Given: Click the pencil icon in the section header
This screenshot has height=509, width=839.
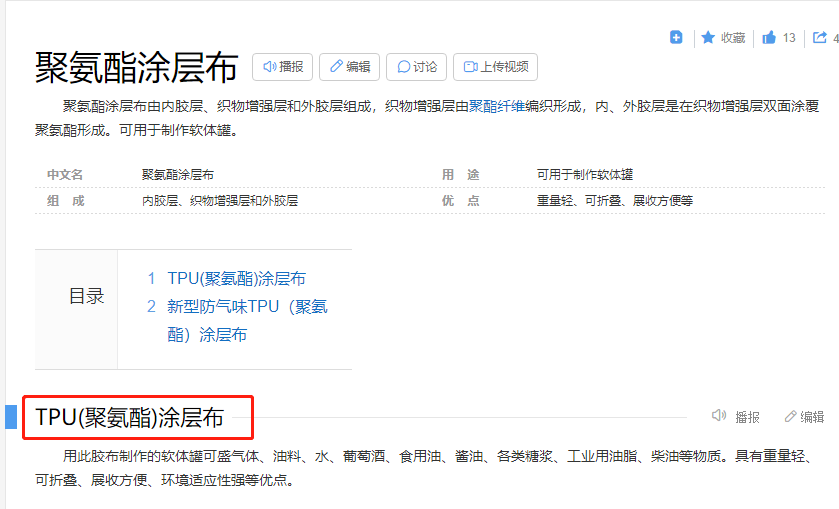Looking at the screenshot, I should pos(790,416).
